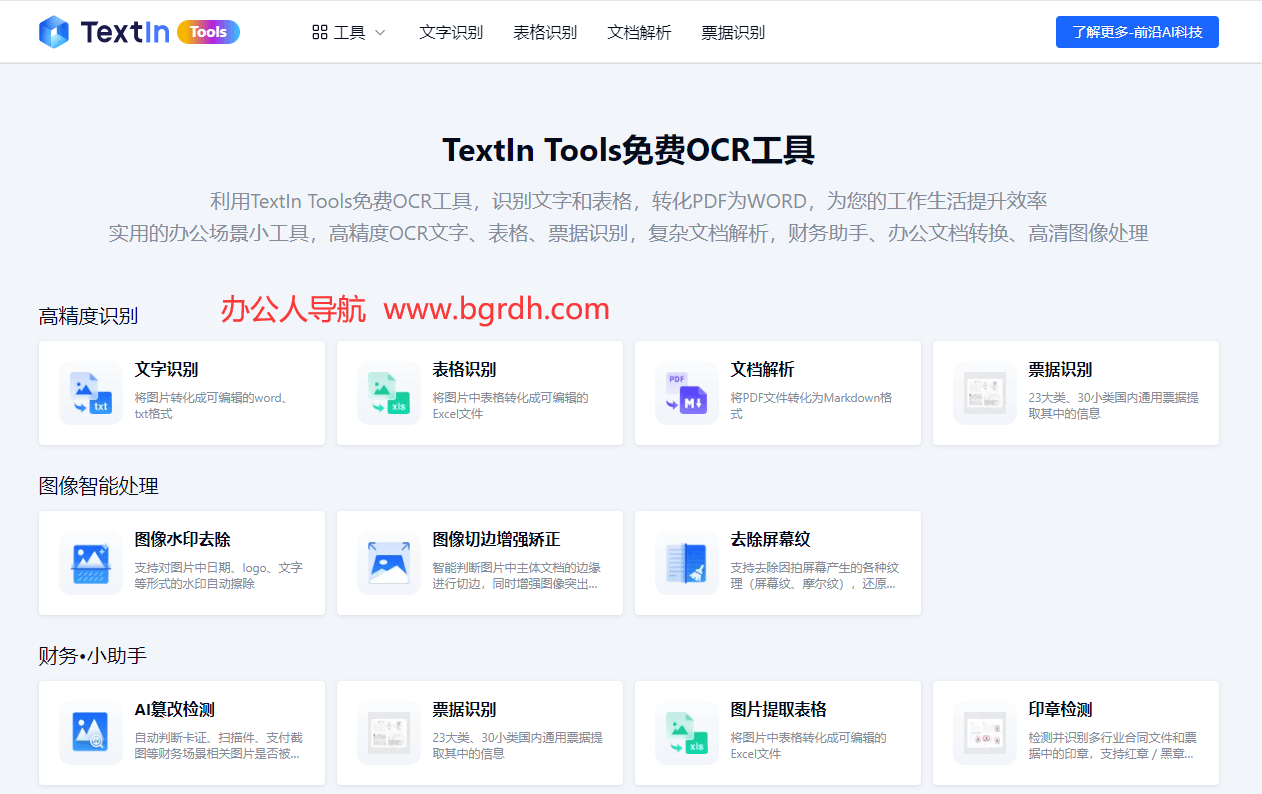Open 文字识别 from the top navigation
The height and width of the screenshot is (794, 1262).
451,31
